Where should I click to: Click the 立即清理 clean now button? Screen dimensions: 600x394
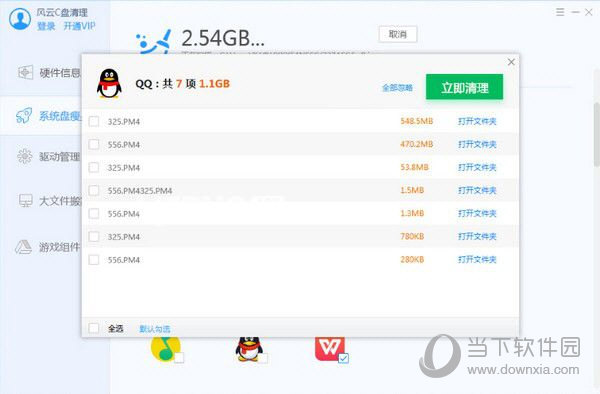pyautogui.click(x=464, y=87)
